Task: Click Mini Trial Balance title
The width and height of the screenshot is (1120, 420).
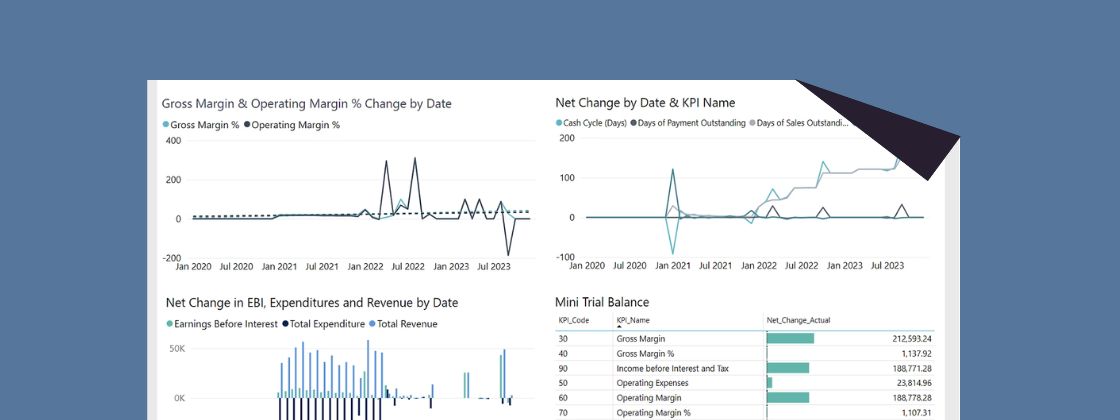Action: tap(602, 303)
